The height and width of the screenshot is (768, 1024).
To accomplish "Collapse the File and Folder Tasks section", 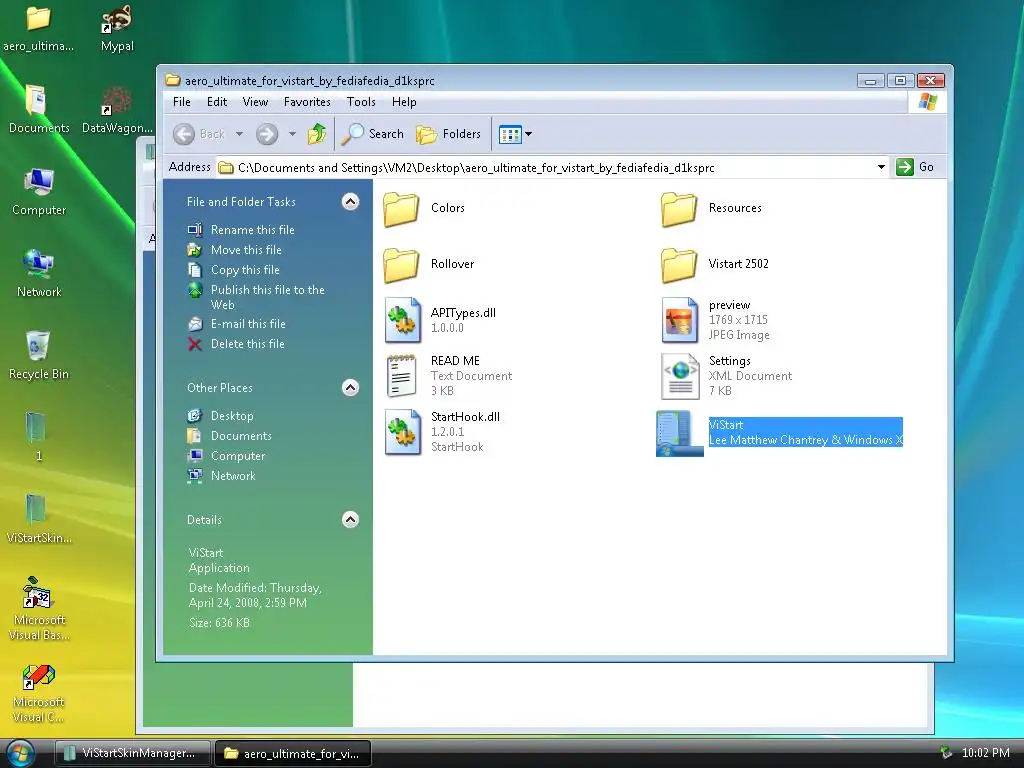I will click(351, 202).
